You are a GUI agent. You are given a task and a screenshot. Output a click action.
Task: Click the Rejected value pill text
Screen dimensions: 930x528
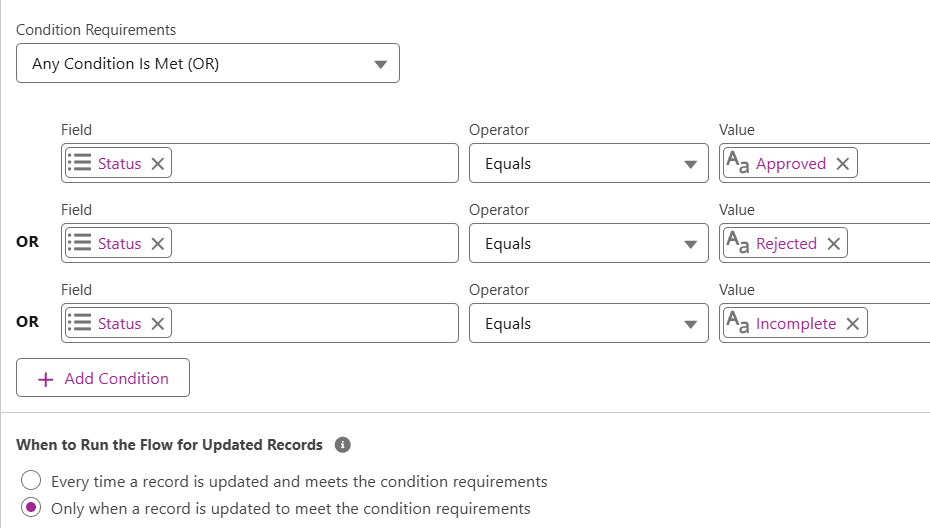coord(786,244)
